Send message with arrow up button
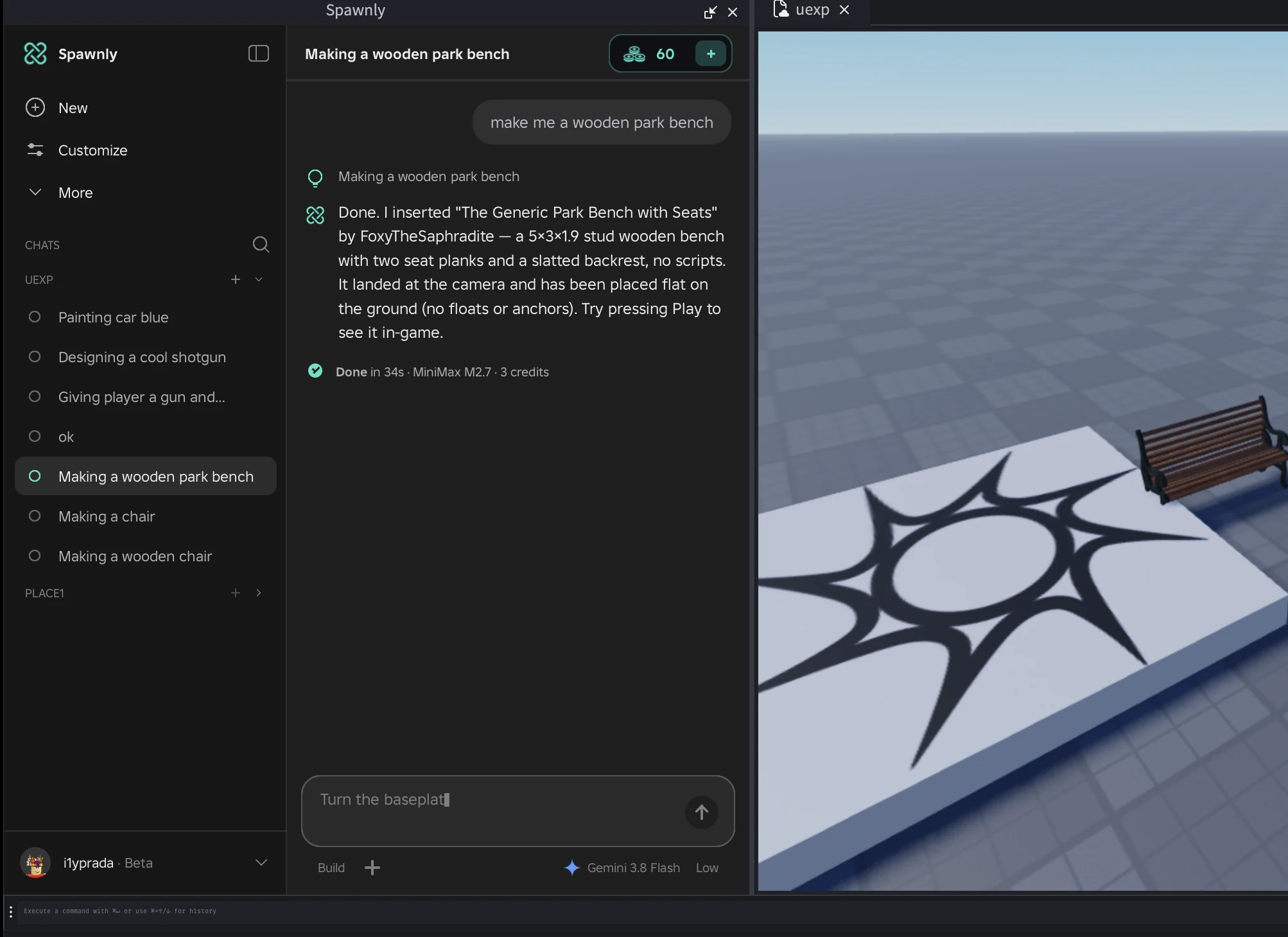1288x937 pixels. [702, 812]
